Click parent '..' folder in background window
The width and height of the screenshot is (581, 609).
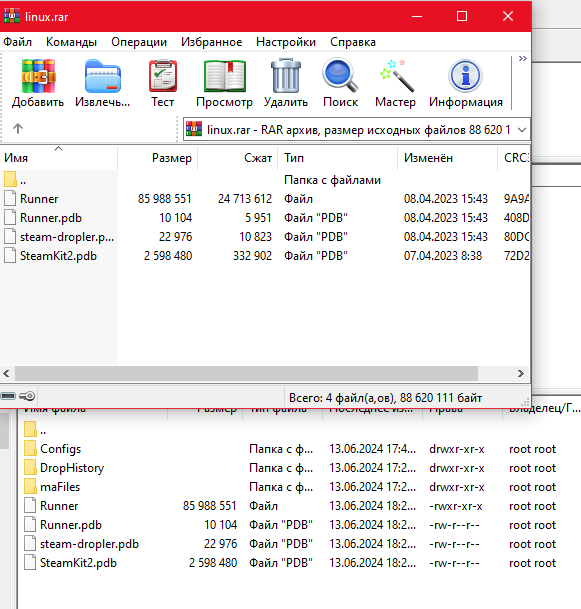35,430
